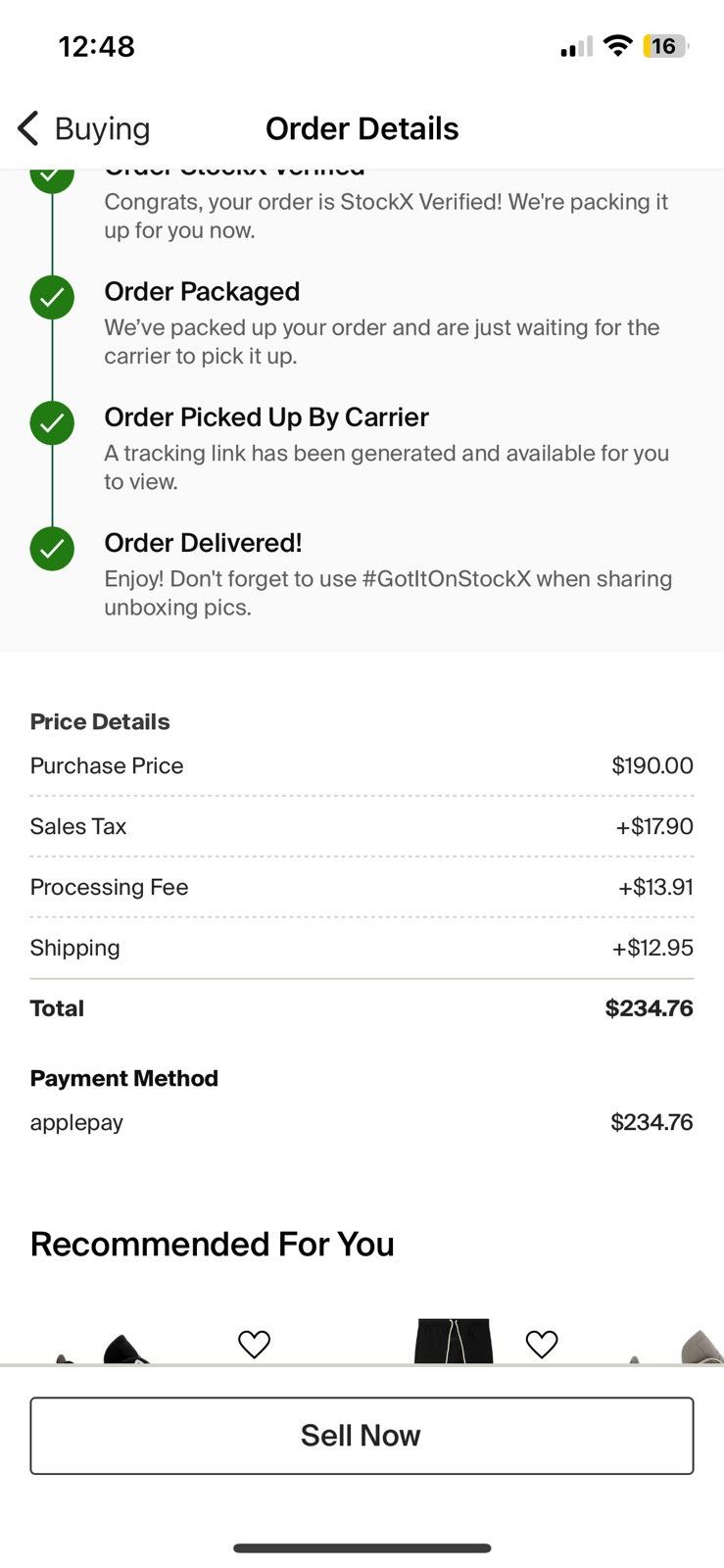Tap the Recommended For You heading
The height and width of the screenshot is (1568, 724).
click(x=213, y=1244)
